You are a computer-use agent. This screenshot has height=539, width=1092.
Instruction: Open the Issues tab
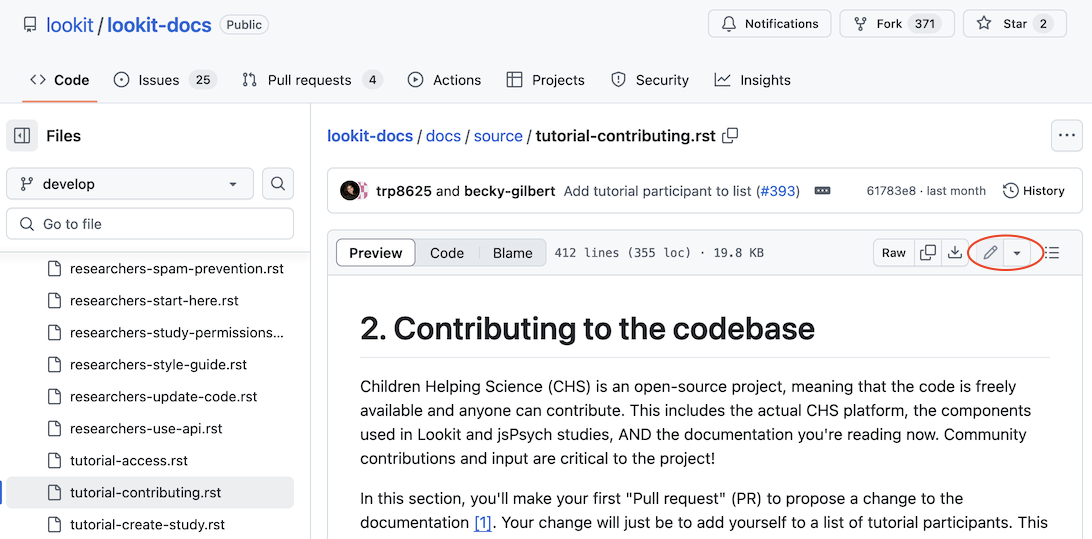click(165, 80)
